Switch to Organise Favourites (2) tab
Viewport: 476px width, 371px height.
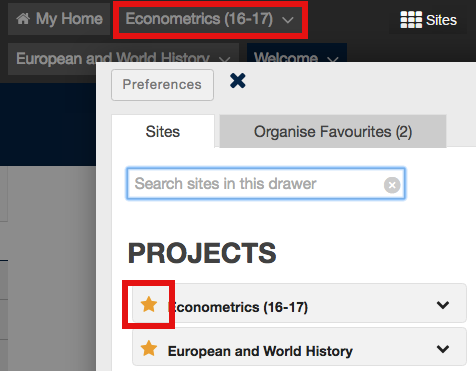[333, 131]
